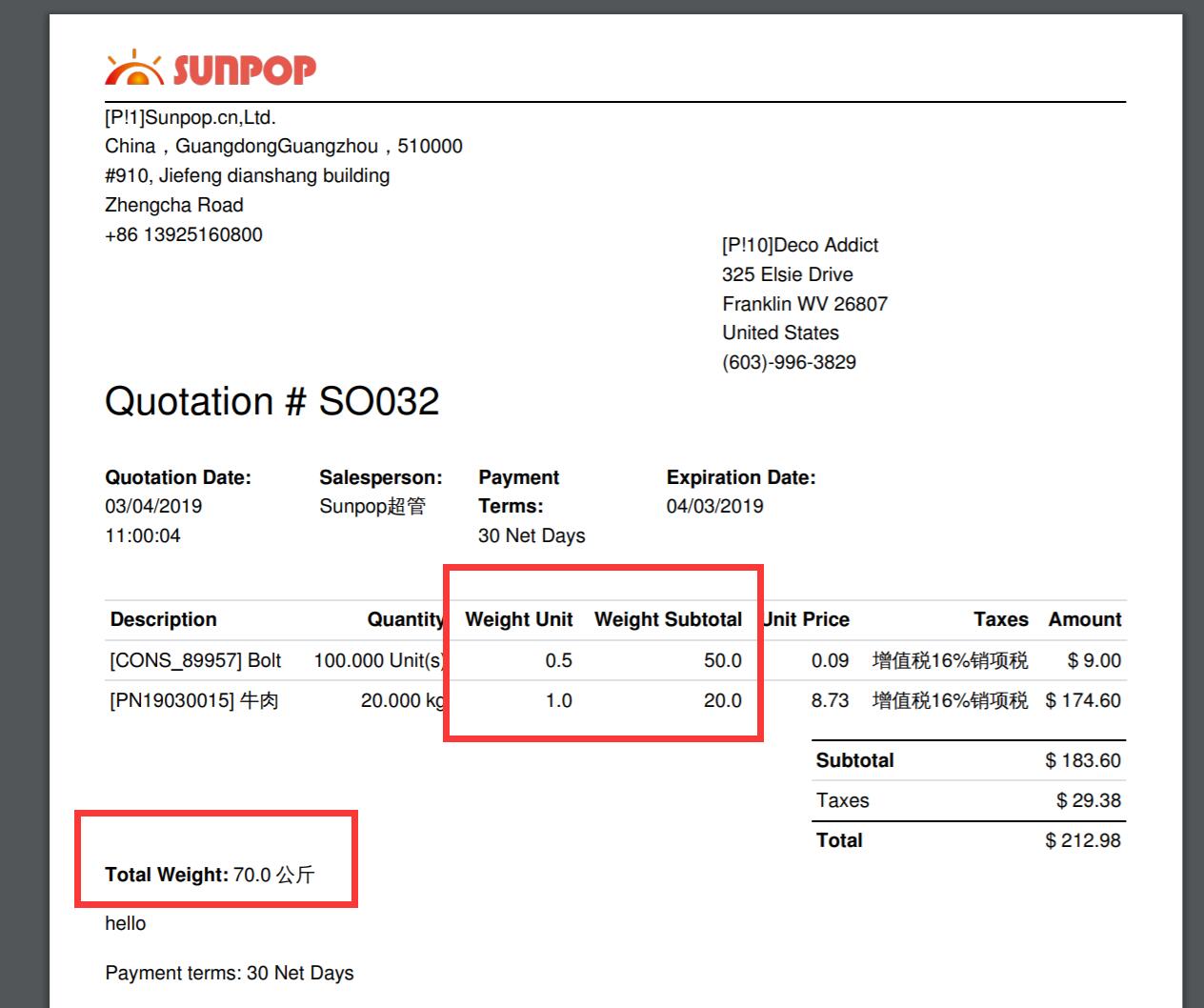Viewport: 1204px width, 1008px height.
Task: Click the Salesperson label
Action: [381, 477]
